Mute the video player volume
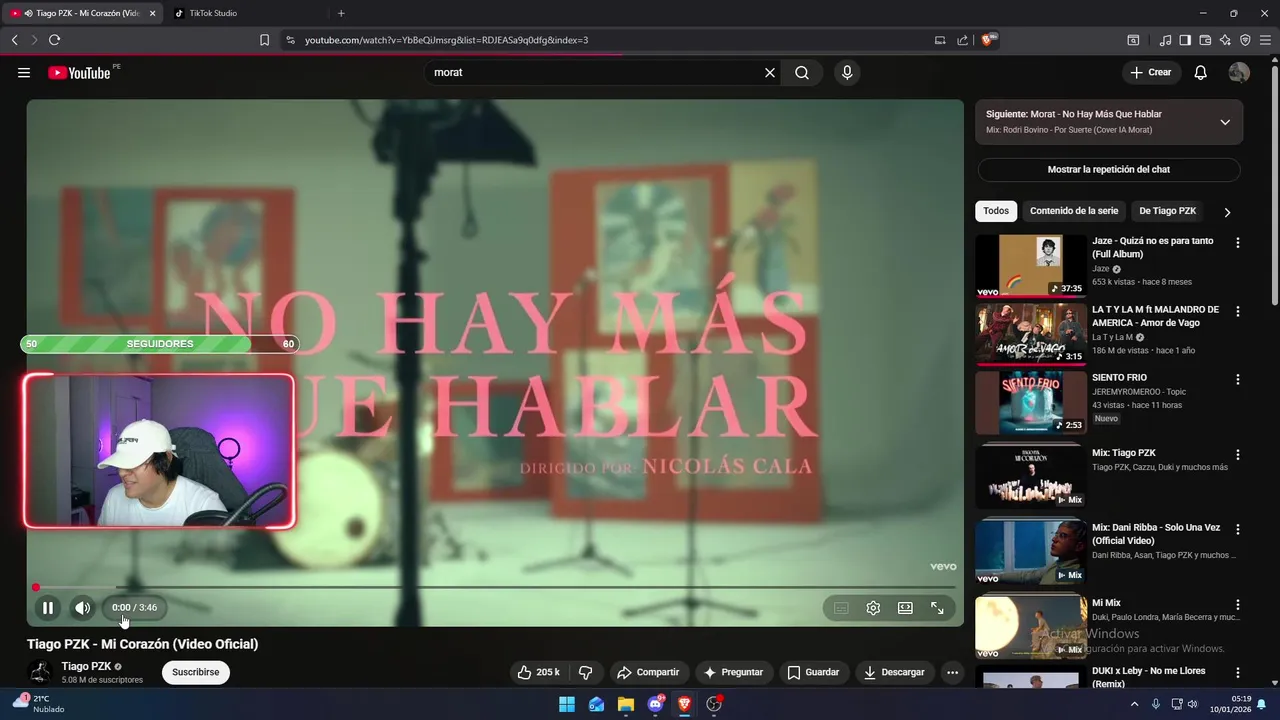Screen dimensions: 1280x720 tap(83, 607)
